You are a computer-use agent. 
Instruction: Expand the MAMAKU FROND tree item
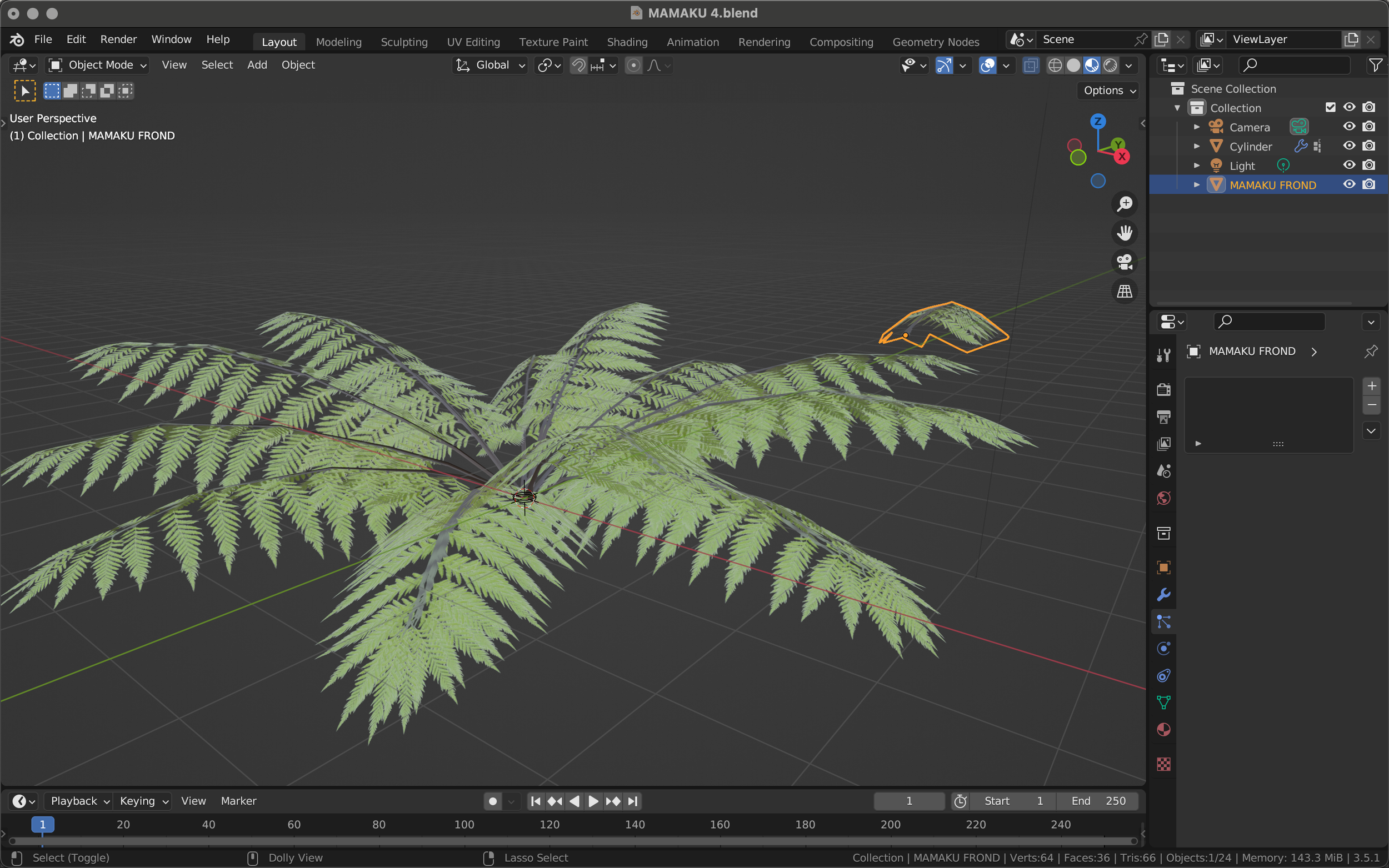(1197, 185)
